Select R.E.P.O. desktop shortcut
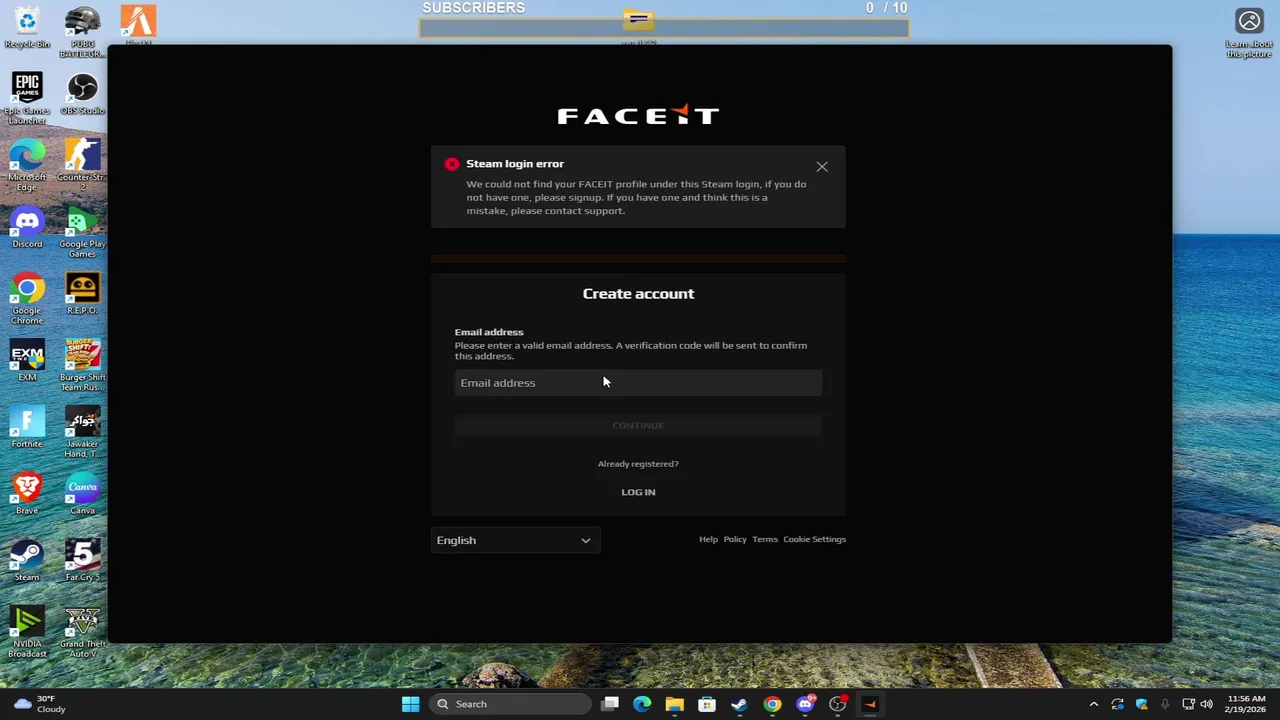The image size is (1280, 720). point(82,294)
